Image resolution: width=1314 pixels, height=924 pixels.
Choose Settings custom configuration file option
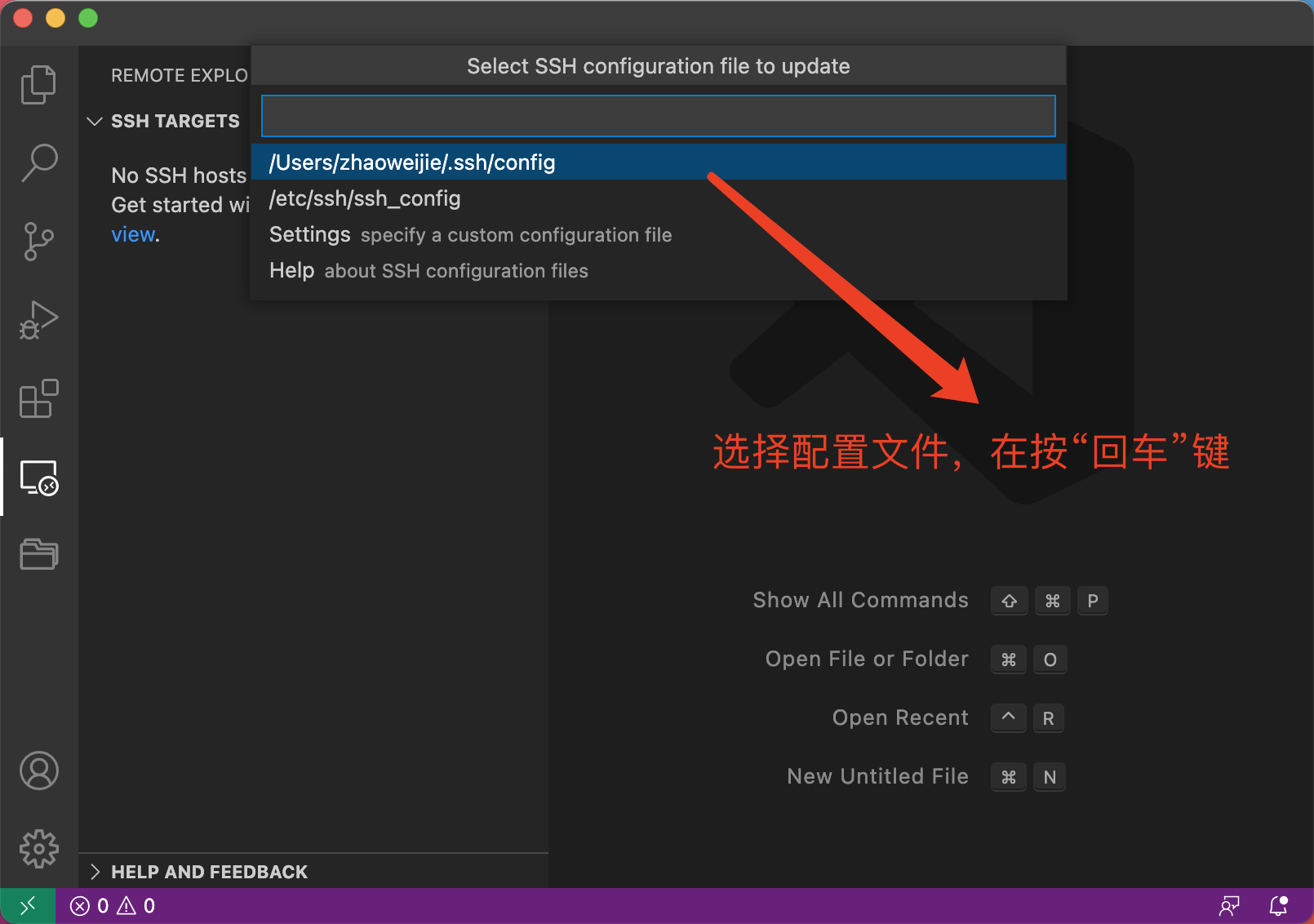[x=658, y=234]
